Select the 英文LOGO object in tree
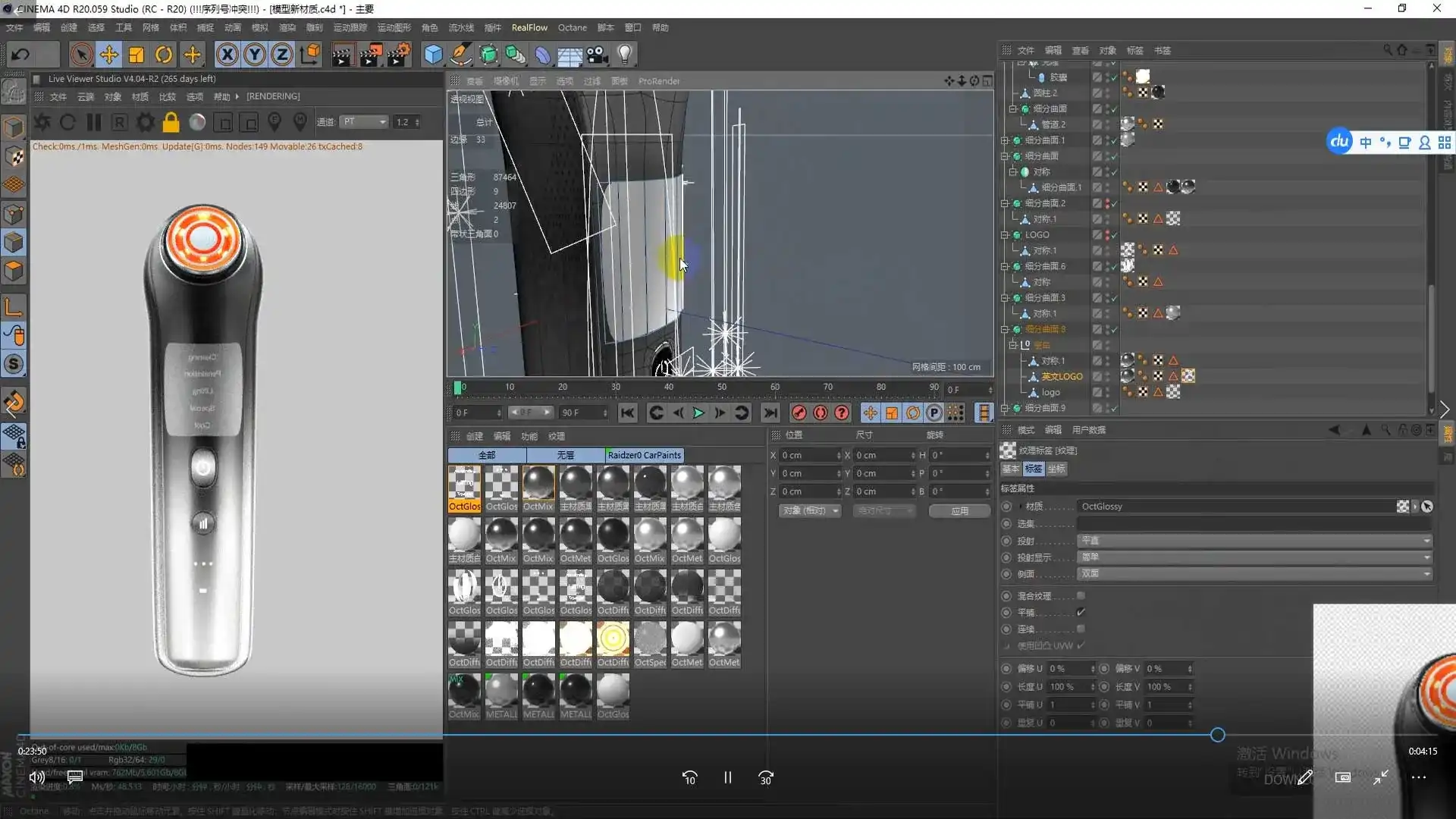 pos(1062,377)
